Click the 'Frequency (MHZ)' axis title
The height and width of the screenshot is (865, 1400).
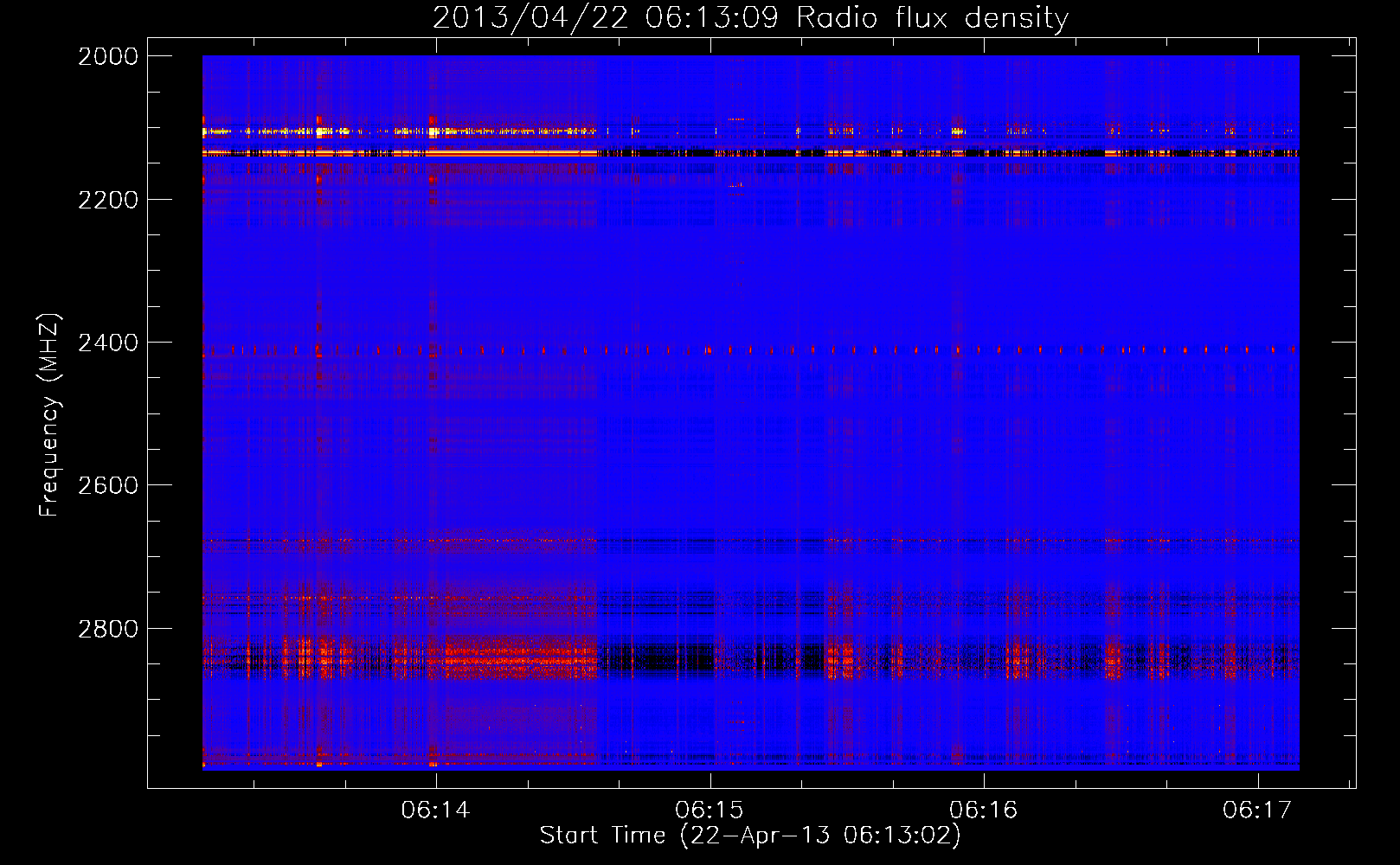tap(50, 415)
